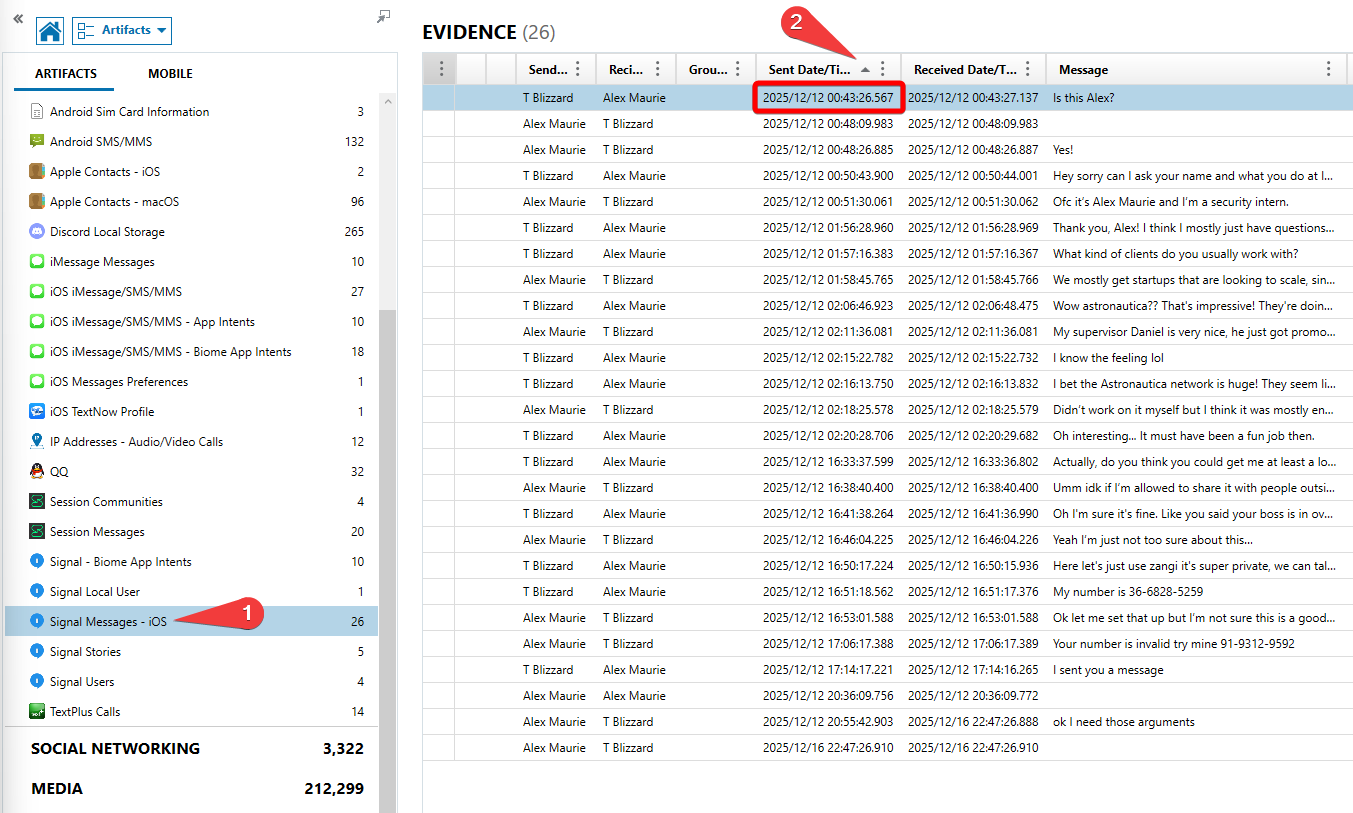Open the Received Date/Time column options menu
The image size is (1353, 813).
[1028, 69]
